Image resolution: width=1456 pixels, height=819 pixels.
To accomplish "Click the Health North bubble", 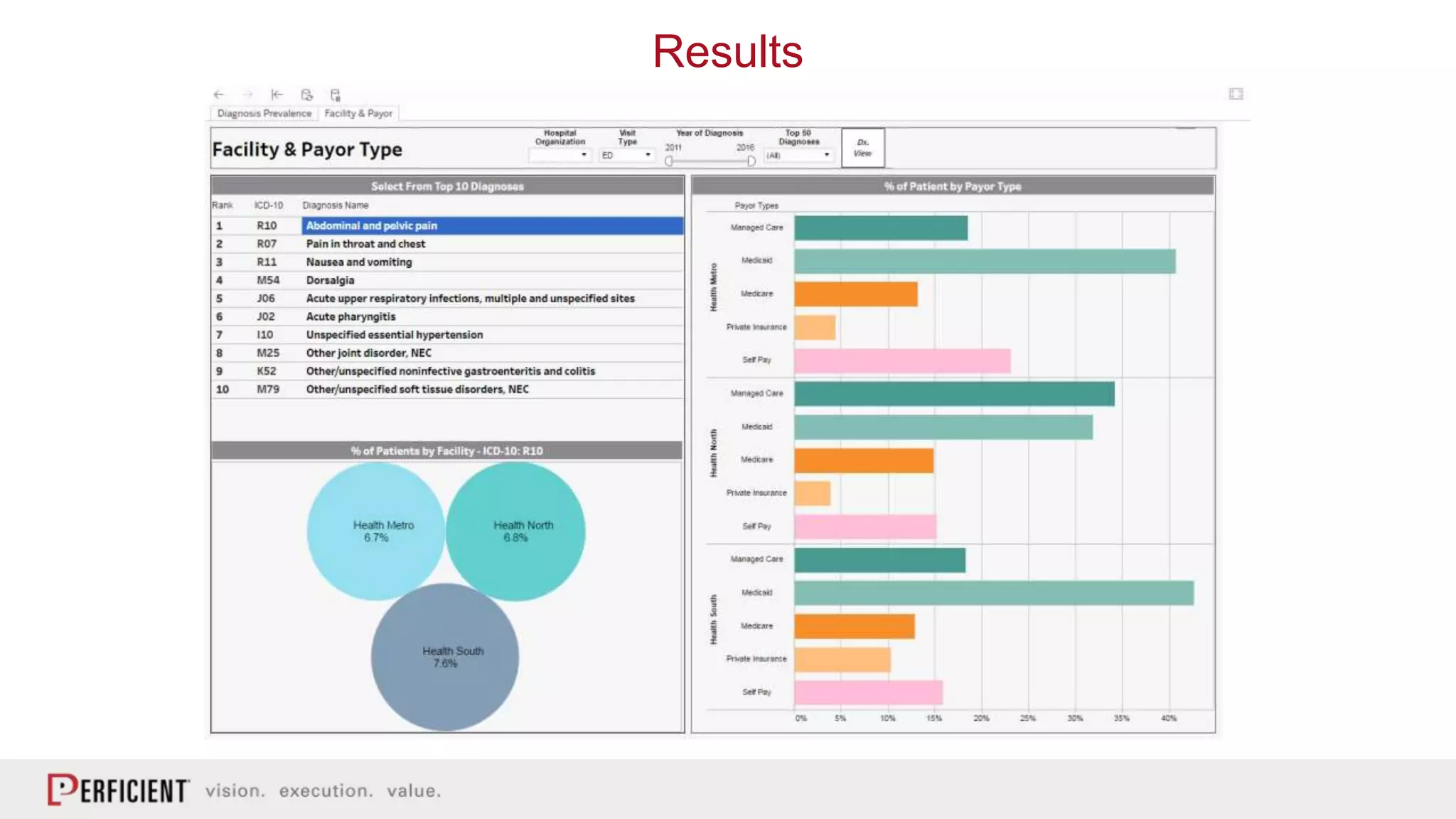I will pos(515,531).
